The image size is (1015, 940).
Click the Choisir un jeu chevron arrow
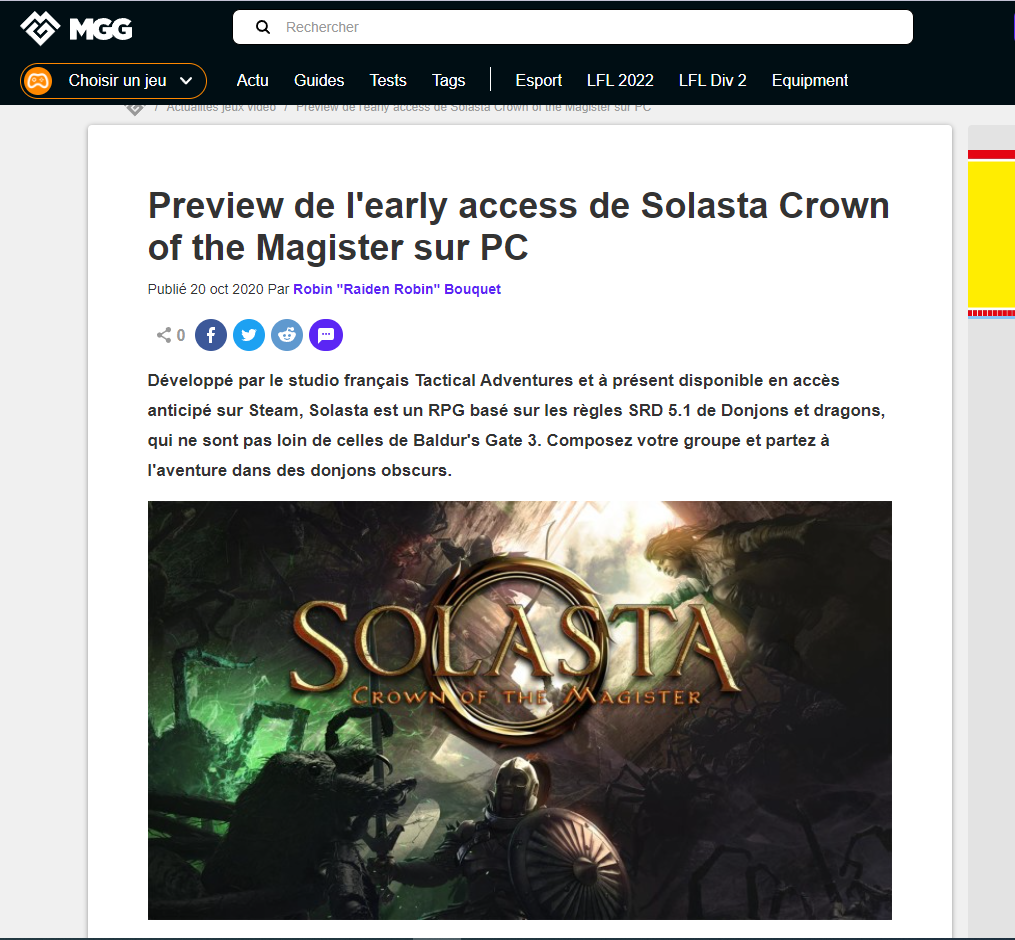(186, 81)
